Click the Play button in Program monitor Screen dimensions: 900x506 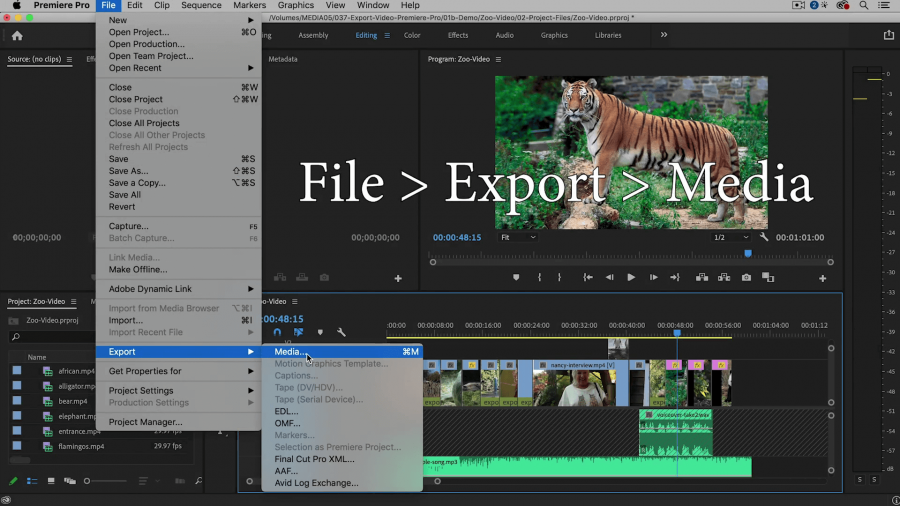pos(631,278)
